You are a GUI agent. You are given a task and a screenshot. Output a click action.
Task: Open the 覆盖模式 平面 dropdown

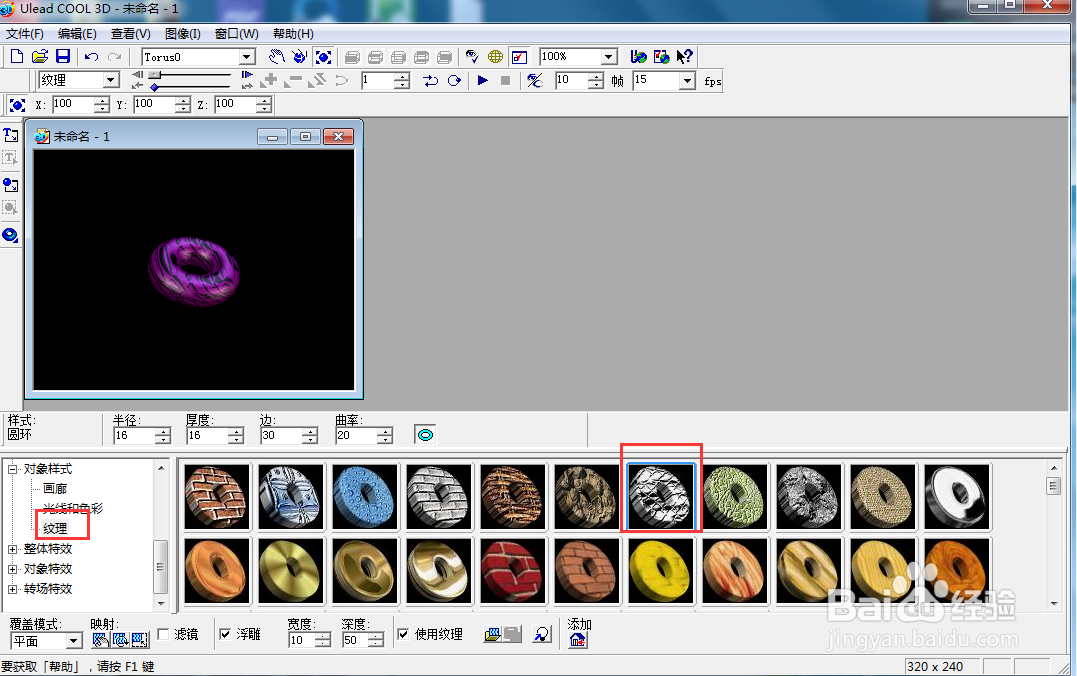tap(73, 641)
